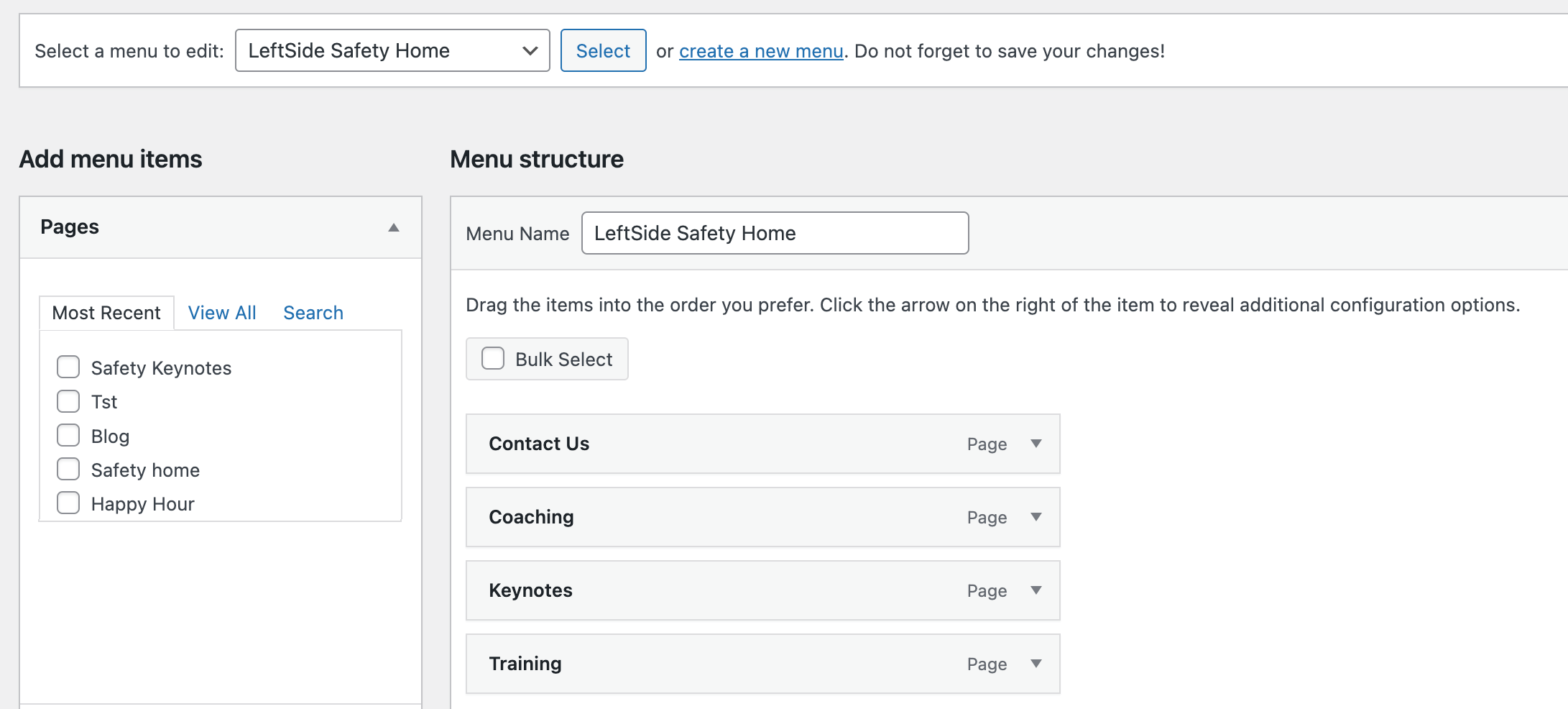Viewport: 1568px width, 709px height.
Task: Click the Blog page label
Action: click(110, 436)
